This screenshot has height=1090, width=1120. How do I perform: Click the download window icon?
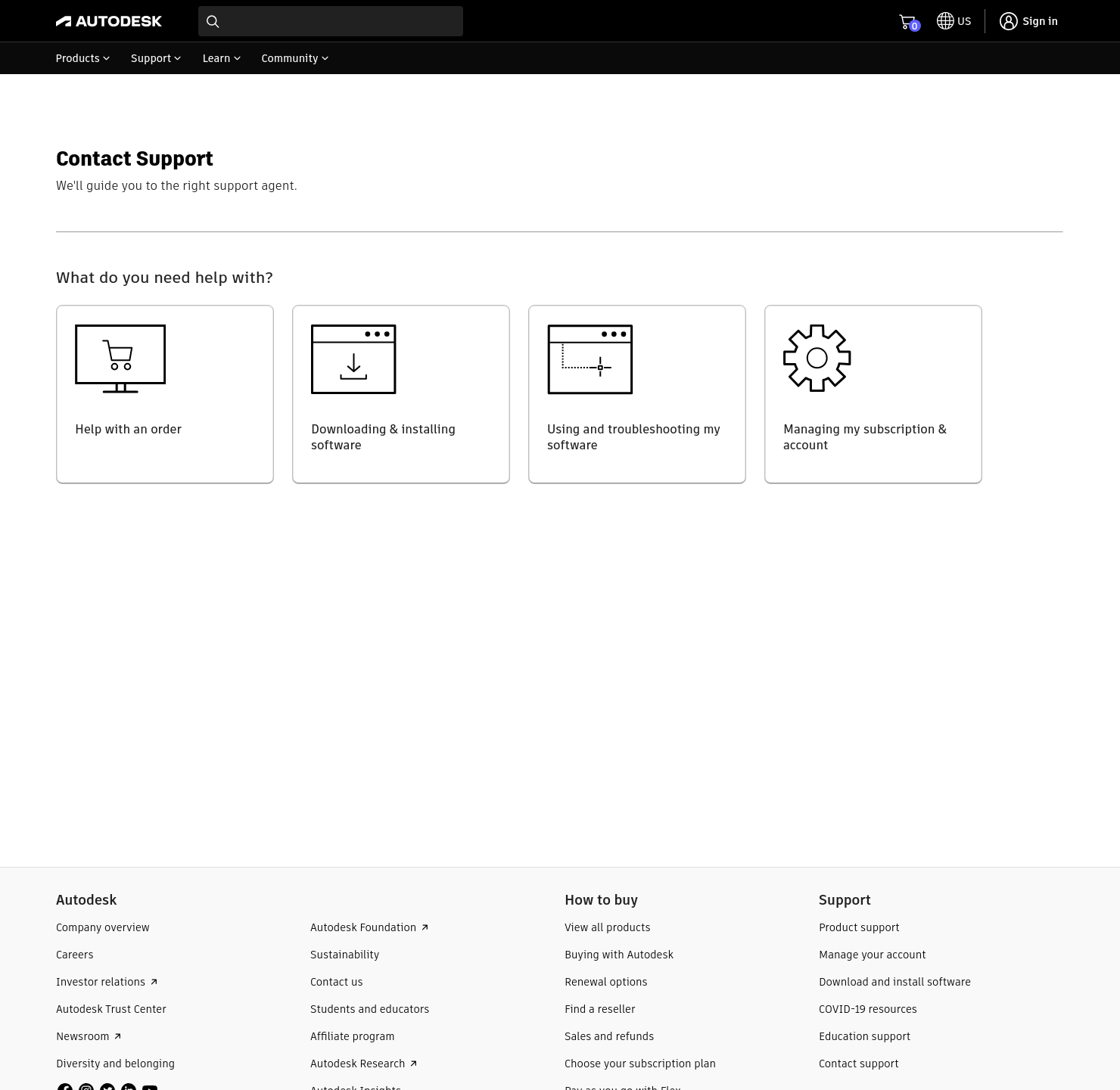[353, 359]
